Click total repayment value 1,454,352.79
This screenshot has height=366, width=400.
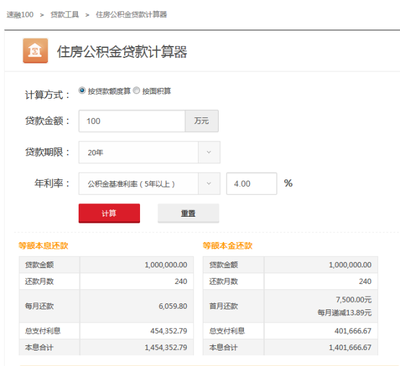point(166,347)
